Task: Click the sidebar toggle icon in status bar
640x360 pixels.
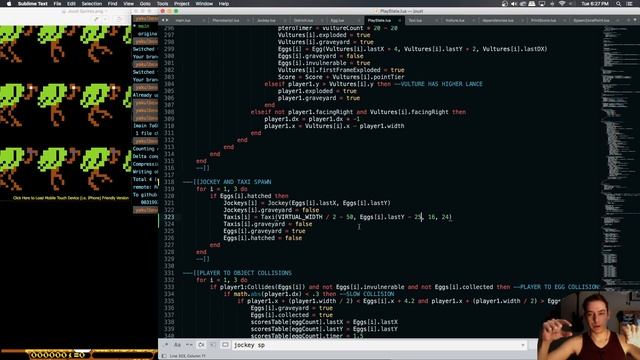Action: [x=164, y=356]
